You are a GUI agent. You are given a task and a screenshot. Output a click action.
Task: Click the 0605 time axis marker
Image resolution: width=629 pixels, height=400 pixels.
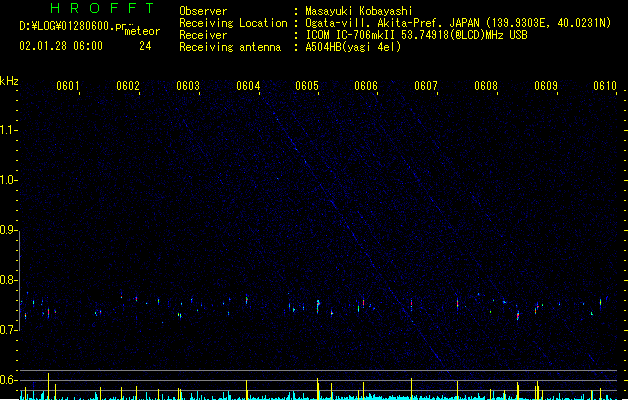pyautogui.click(x=307, y=85)
